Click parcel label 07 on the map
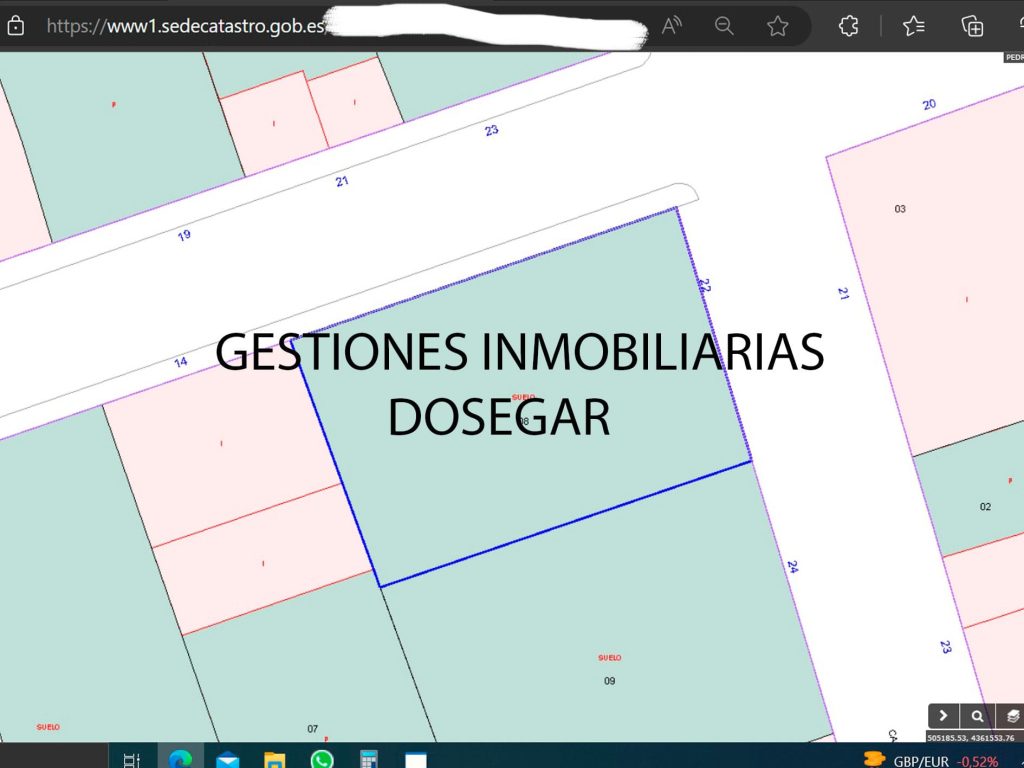This screenshot has width=1024, height=768. tap(312, 728)
